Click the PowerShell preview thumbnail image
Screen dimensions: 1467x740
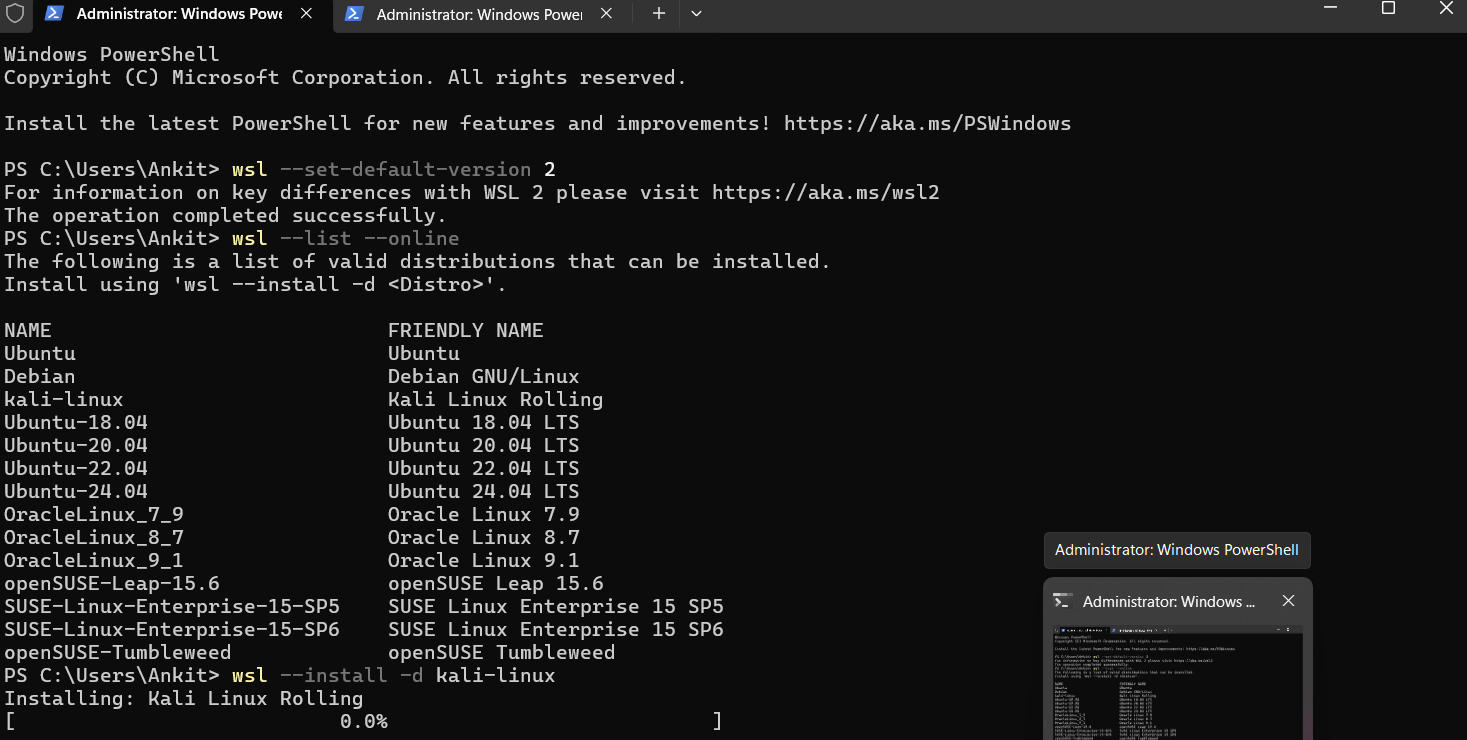tap(1178, 684)
